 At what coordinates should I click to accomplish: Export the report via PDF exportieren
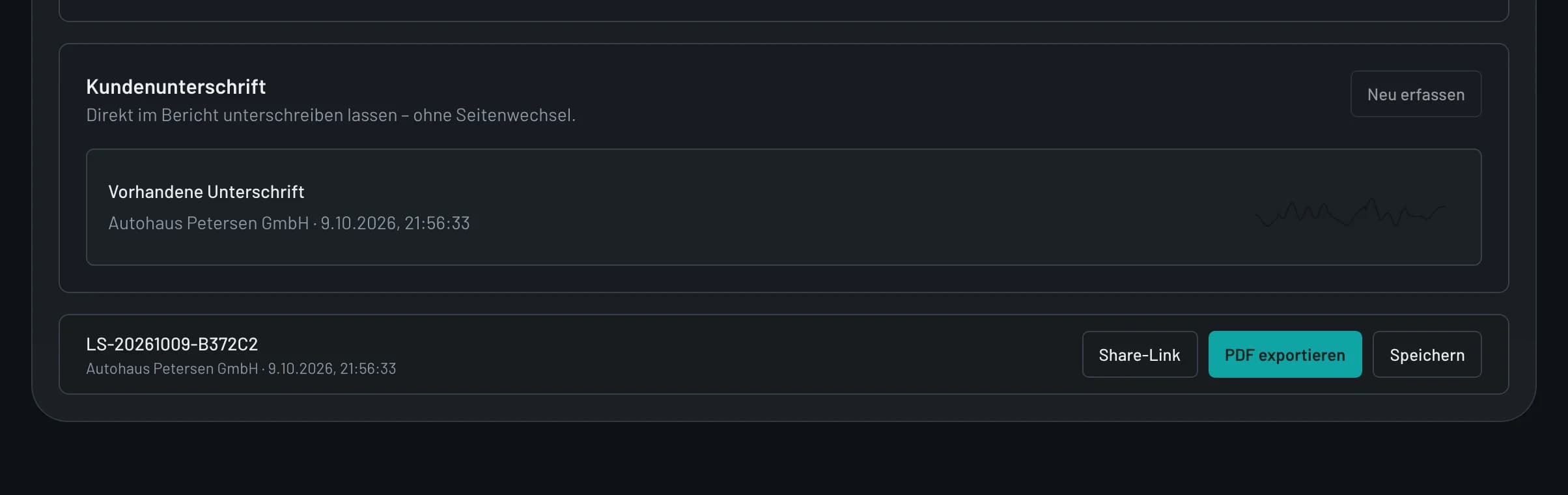(x=1285, y=354)
